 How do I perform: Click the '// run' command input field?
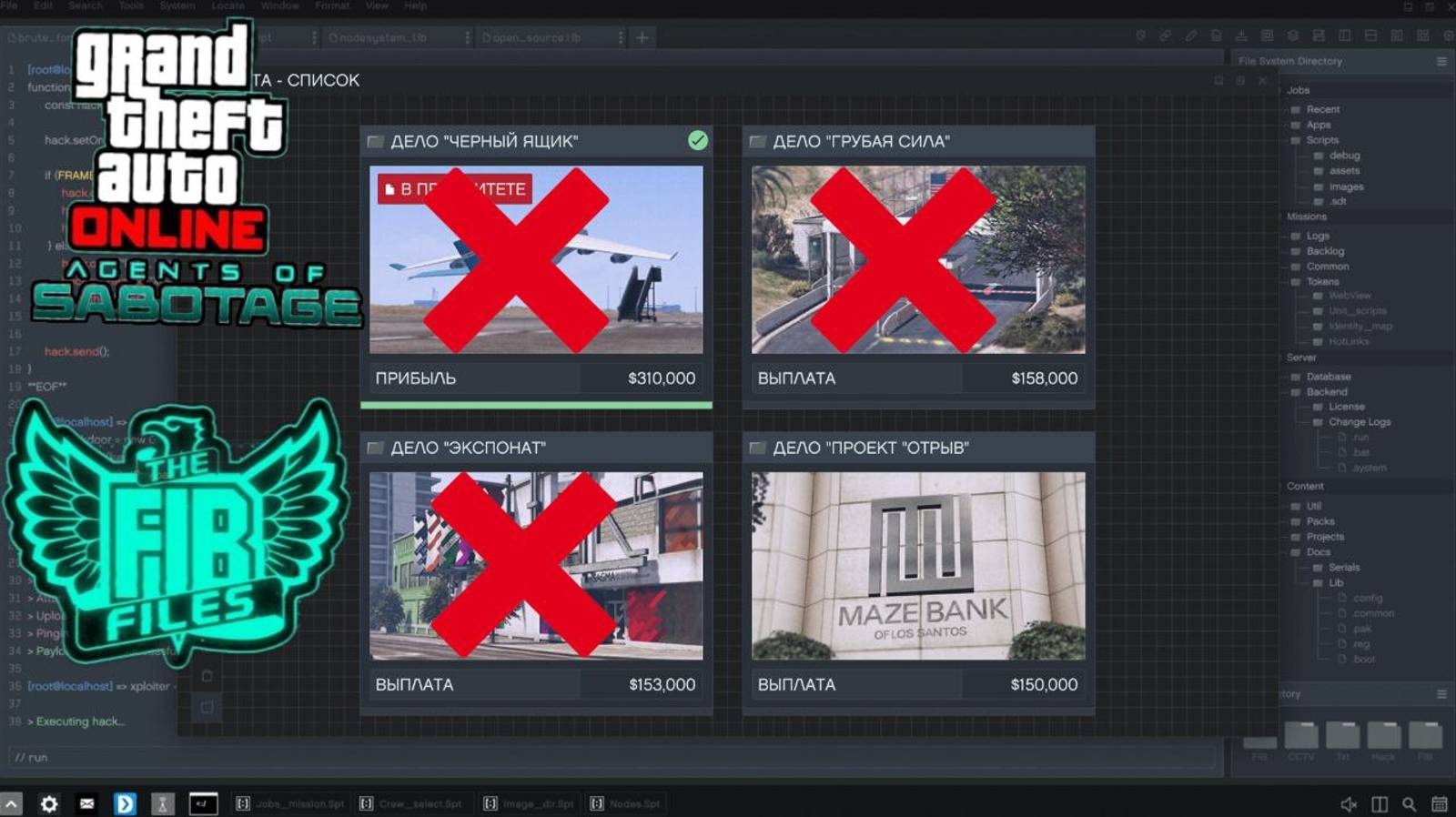[612, 757]
